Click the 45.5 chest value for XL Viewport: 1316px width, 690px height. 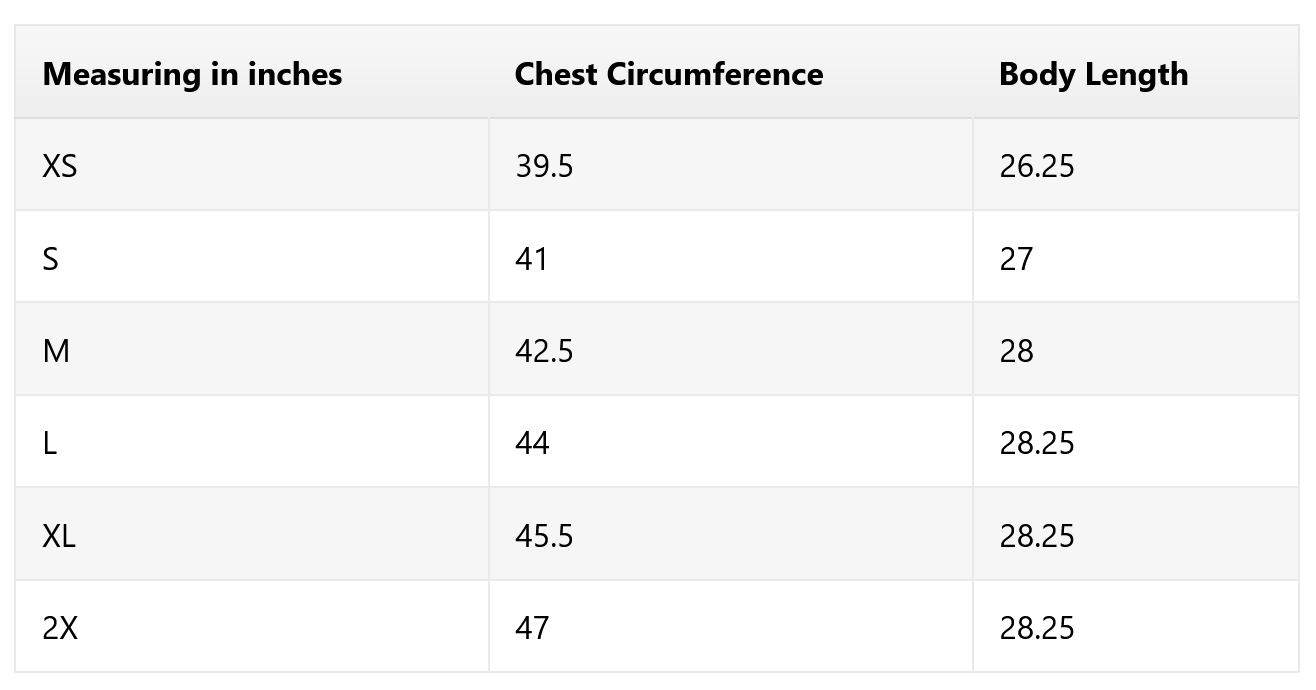click(544, 536)
